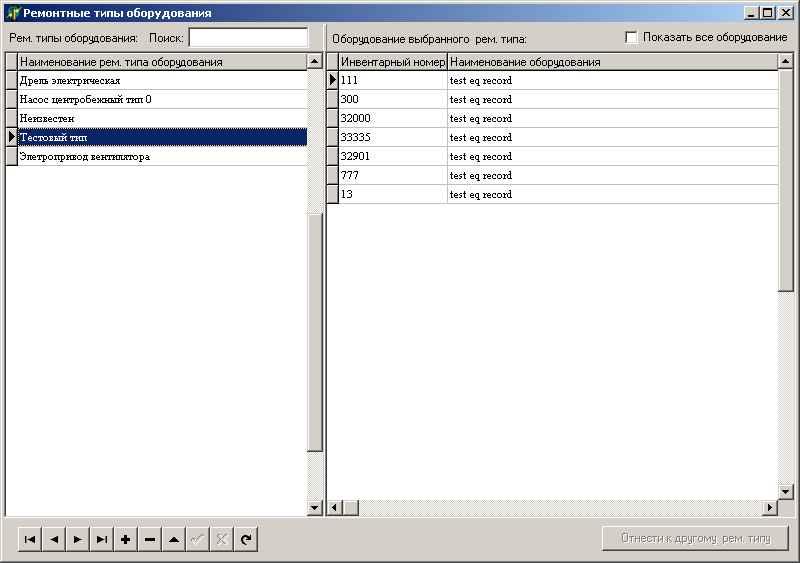
Task: Cancel edit with X navigator button
Action: pos(221,540)
